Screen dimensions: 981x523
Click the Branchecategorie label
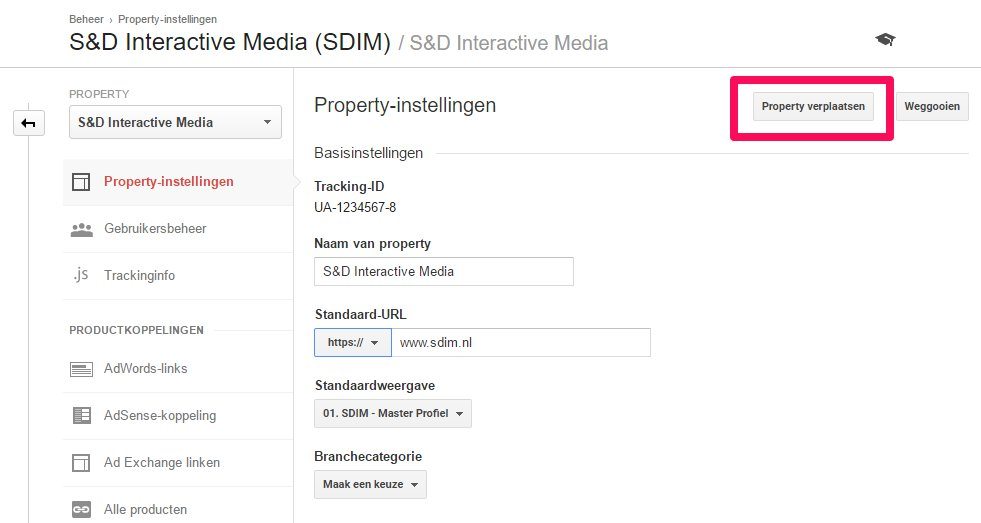[368, 457]
